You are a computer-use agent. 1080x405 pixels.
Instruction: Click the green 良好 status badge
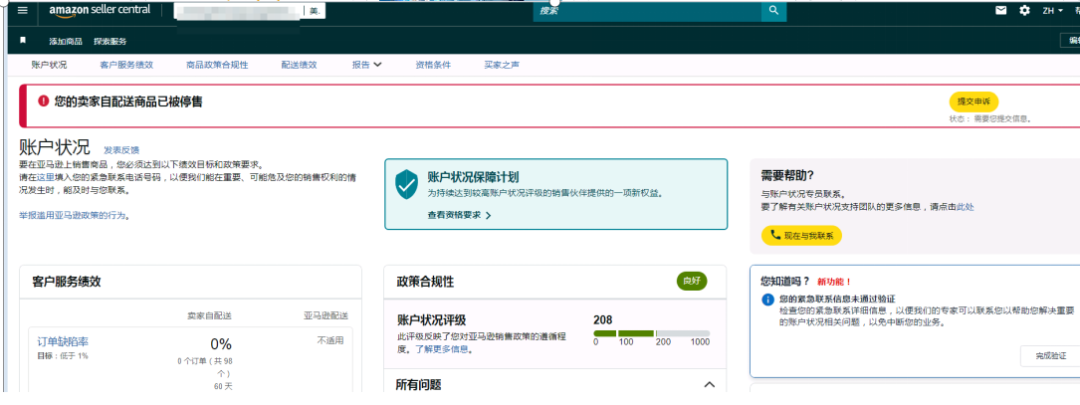click(692, 281)
